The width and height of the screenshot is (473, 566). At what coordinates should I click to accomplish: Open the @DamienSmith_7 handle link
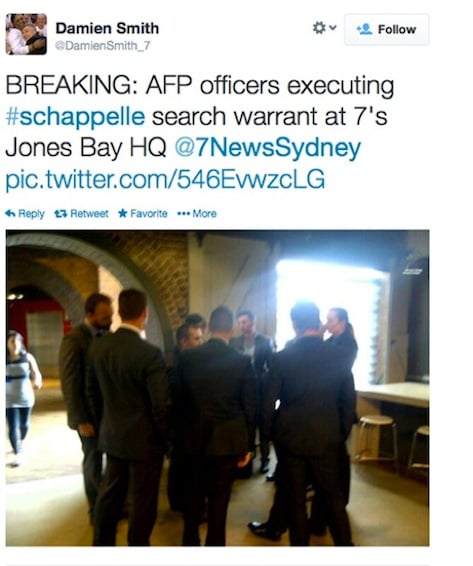point(103,45)
